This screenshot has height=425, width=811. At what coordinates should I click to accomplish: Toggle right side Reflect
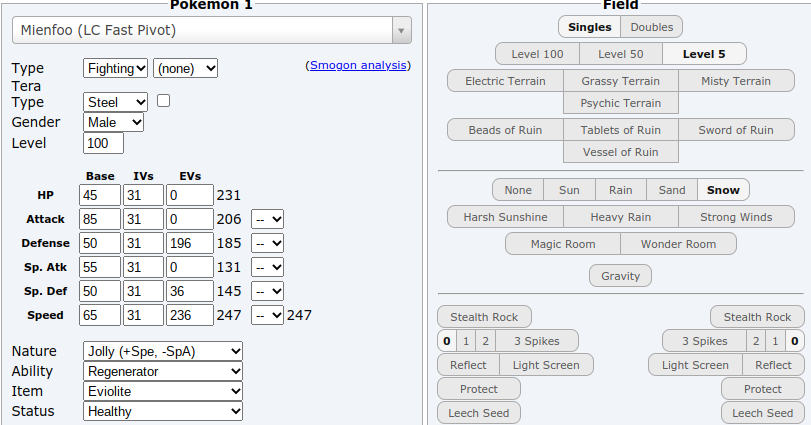(773, 365)
